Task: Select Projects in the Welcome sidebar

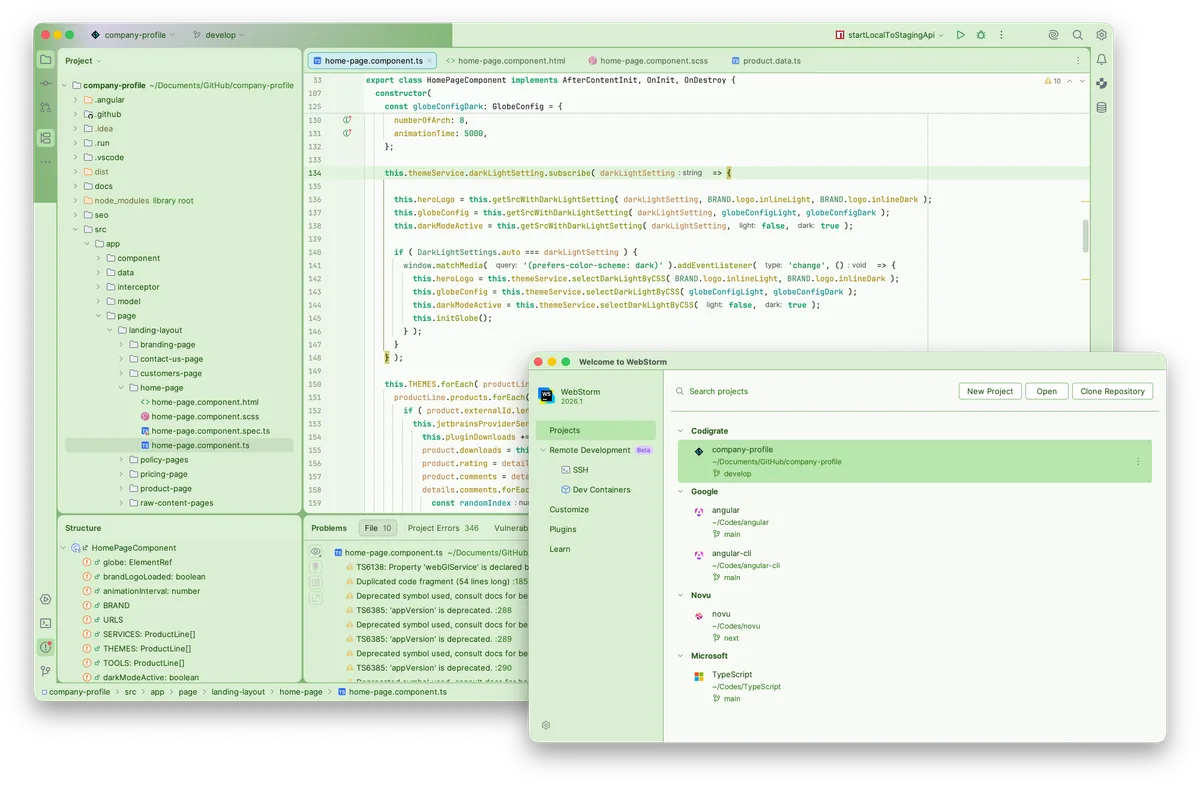Action: tap(596, 430)
